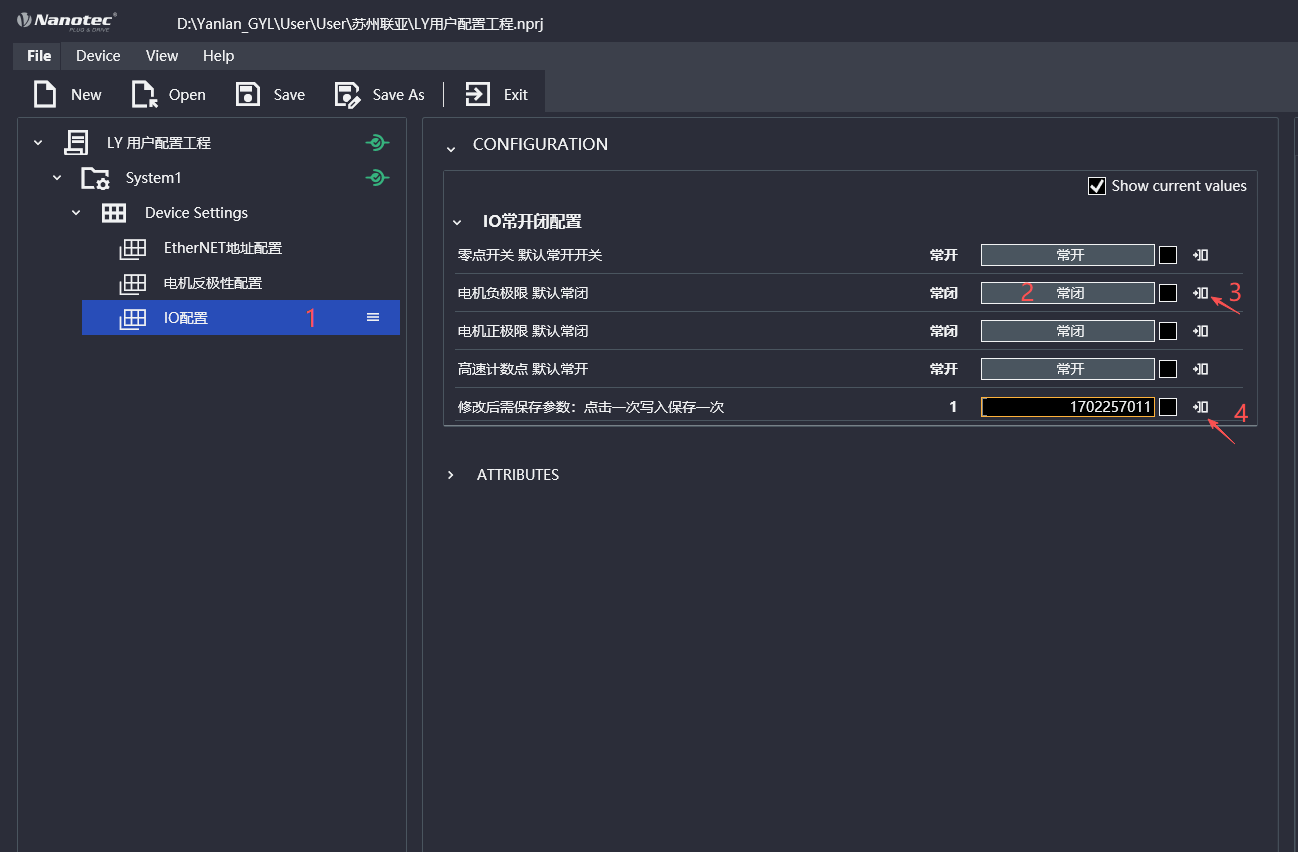Click the System1 folder-gear icon
1300x854 pixels.
click(x=95, y=178)
